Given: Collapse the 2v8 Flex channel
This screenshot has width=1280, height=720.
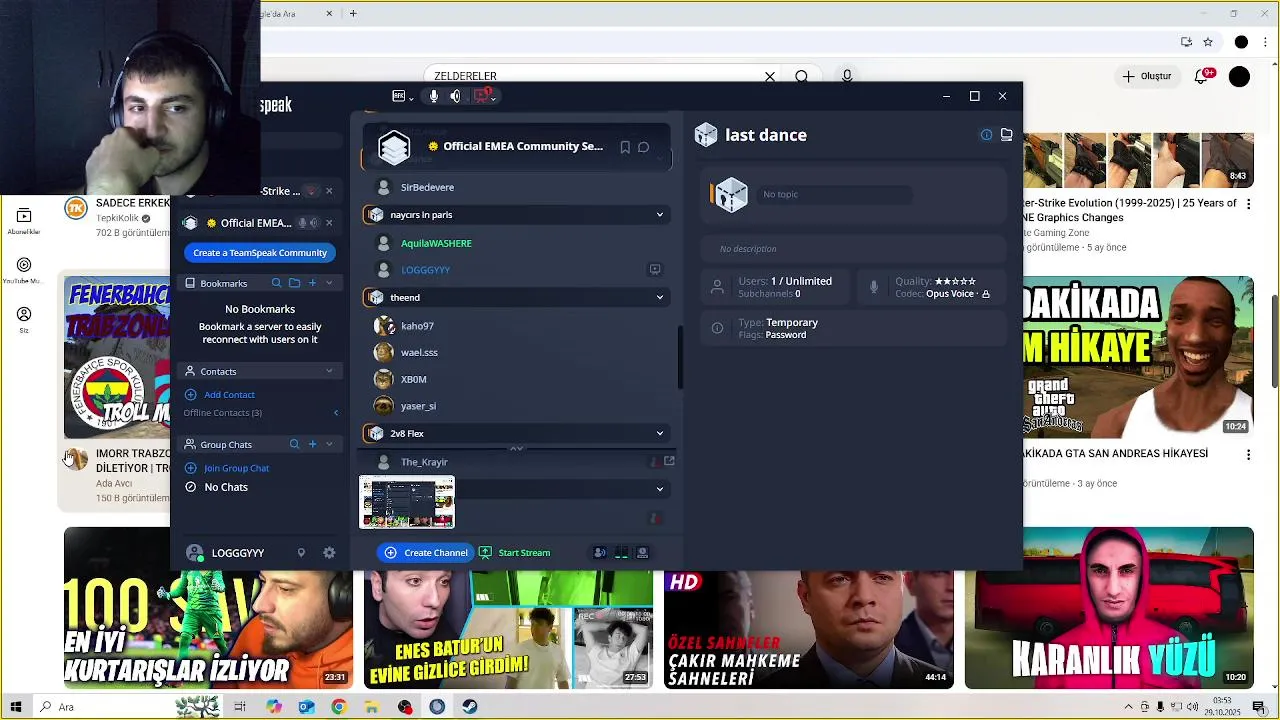Looking at the screenshot, I should [659, 433].
